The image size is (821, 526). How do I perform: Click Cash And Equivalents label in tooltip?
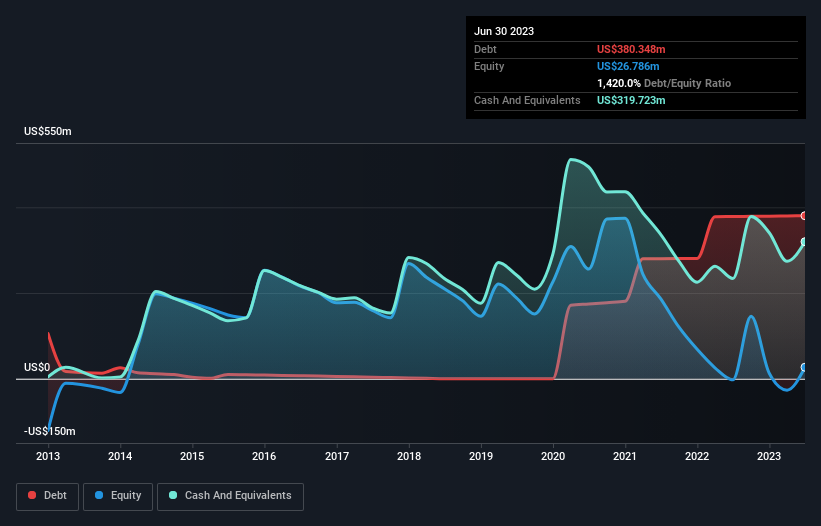click(x=527, y=100)
